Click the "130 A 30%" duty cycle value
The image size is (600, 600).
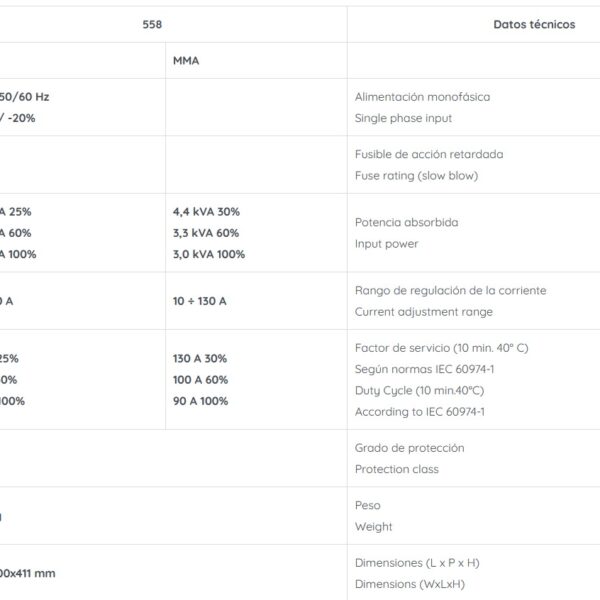(200, 358)
